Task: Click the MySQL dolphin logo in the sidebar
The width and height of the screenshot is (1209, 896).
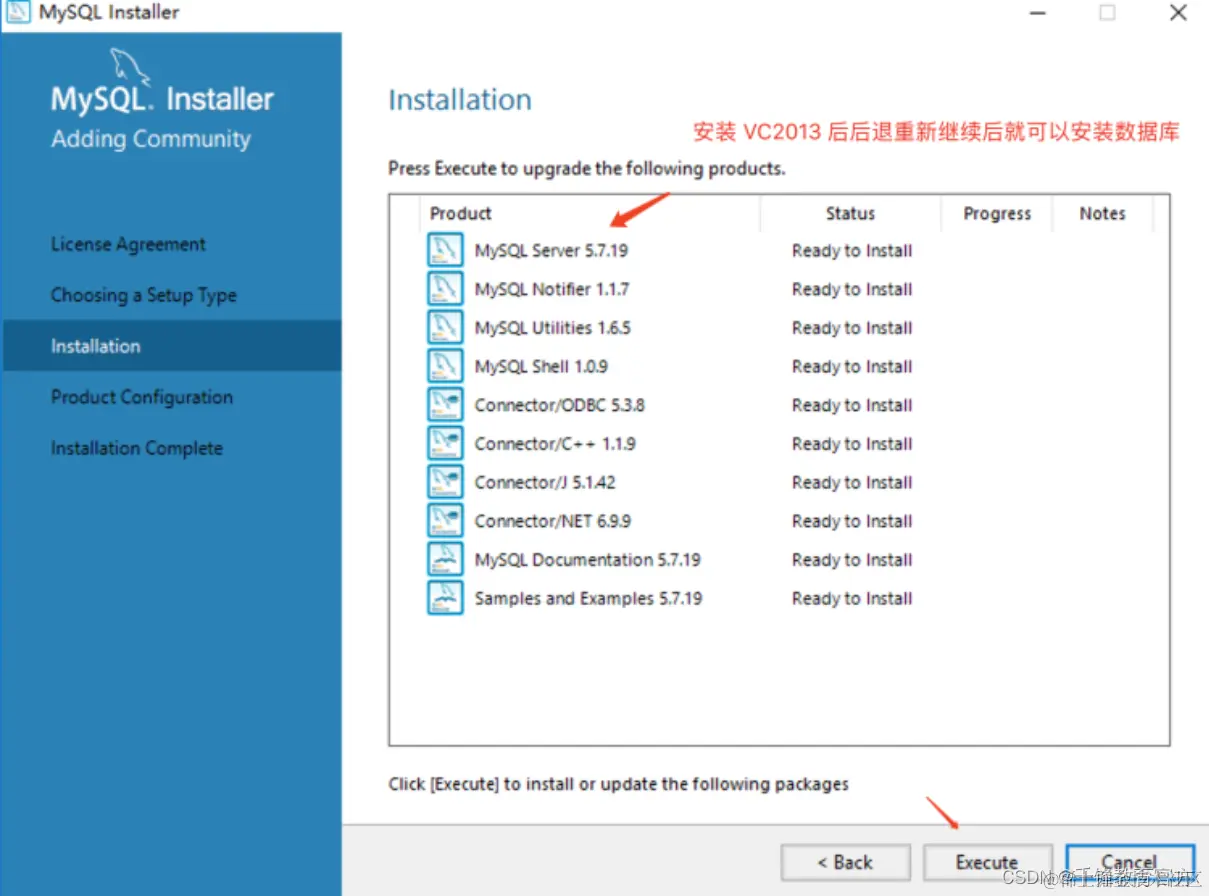Action: 130,66
